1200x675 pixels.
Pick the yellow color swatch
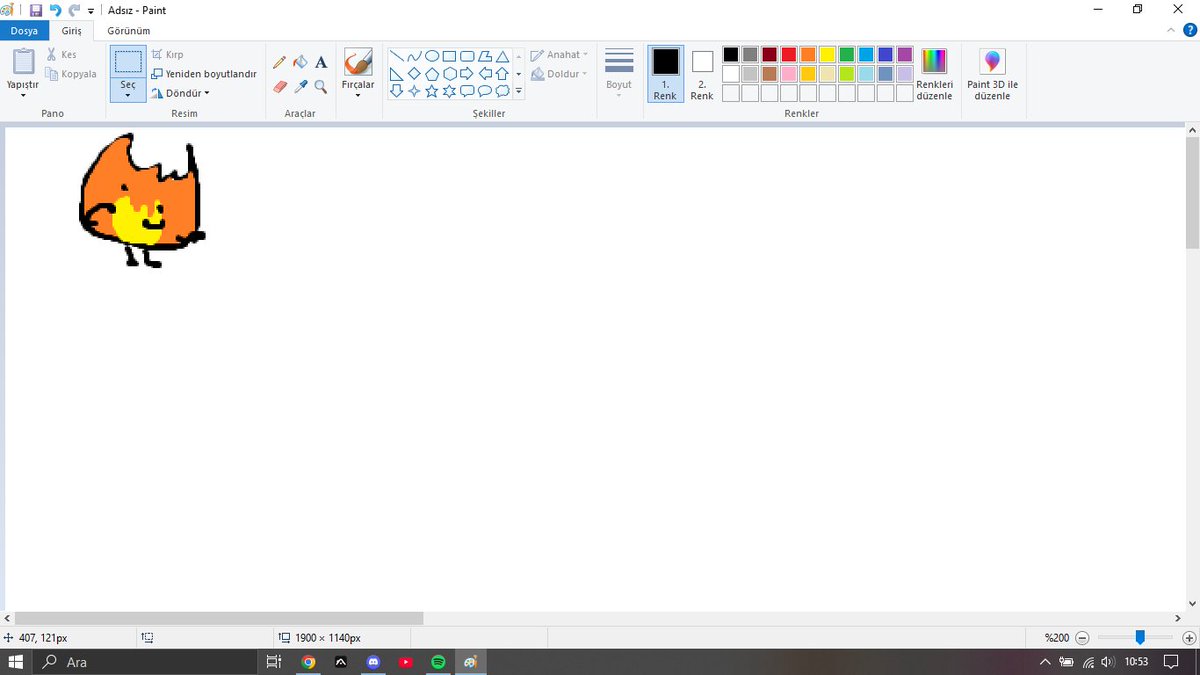[x=828, y=54]
